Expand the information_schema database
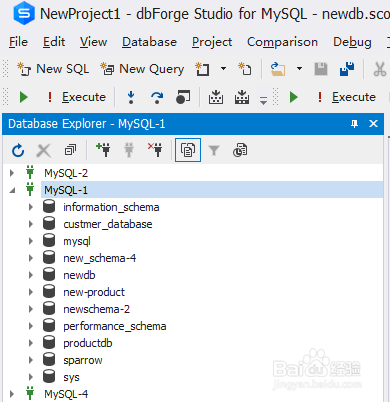The image size is (390, 402). pyautogui.click(x=31, y=207)
